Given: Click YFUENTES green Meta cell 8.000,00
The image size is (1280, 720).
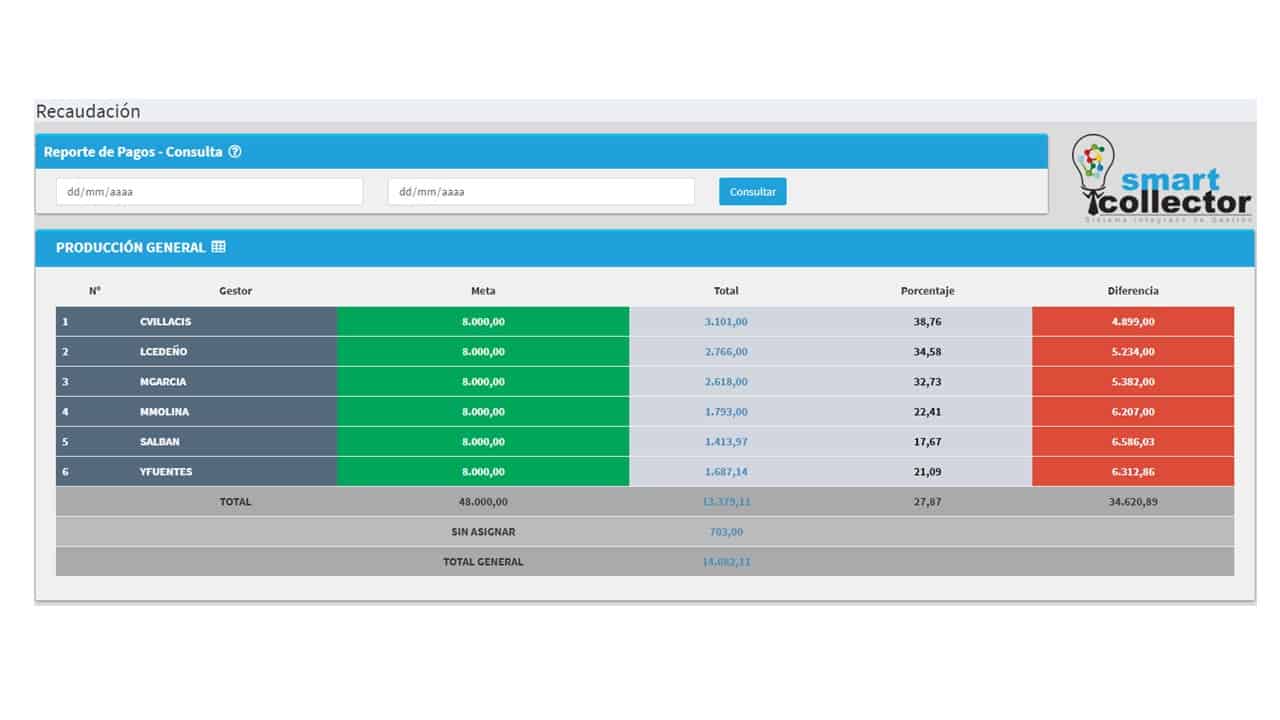Looking at the screenshot, I should coord(483,472).
